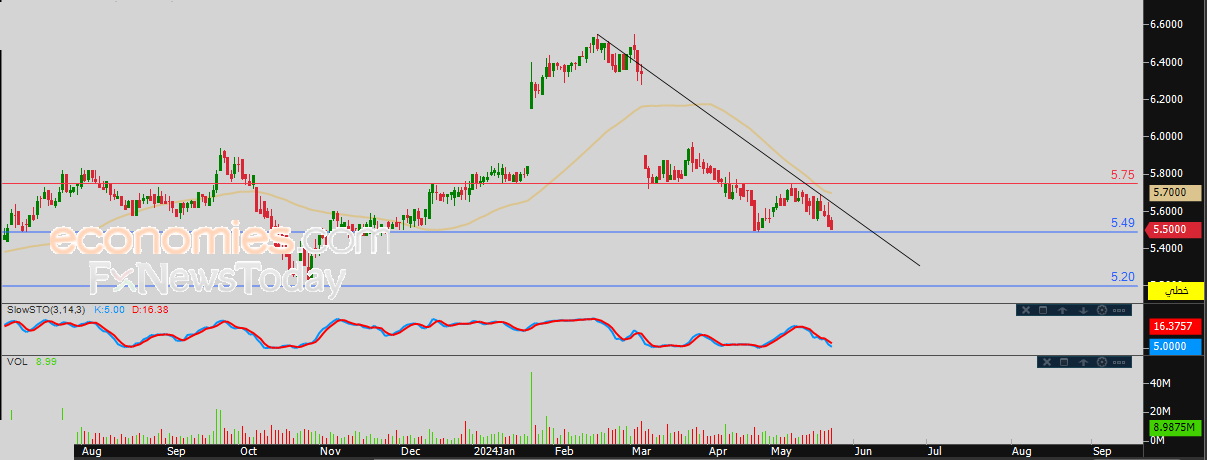Screen dimensions: 1207x460
Task: Select the D:16.38 stochastic value
Action: tap(148, 310)
